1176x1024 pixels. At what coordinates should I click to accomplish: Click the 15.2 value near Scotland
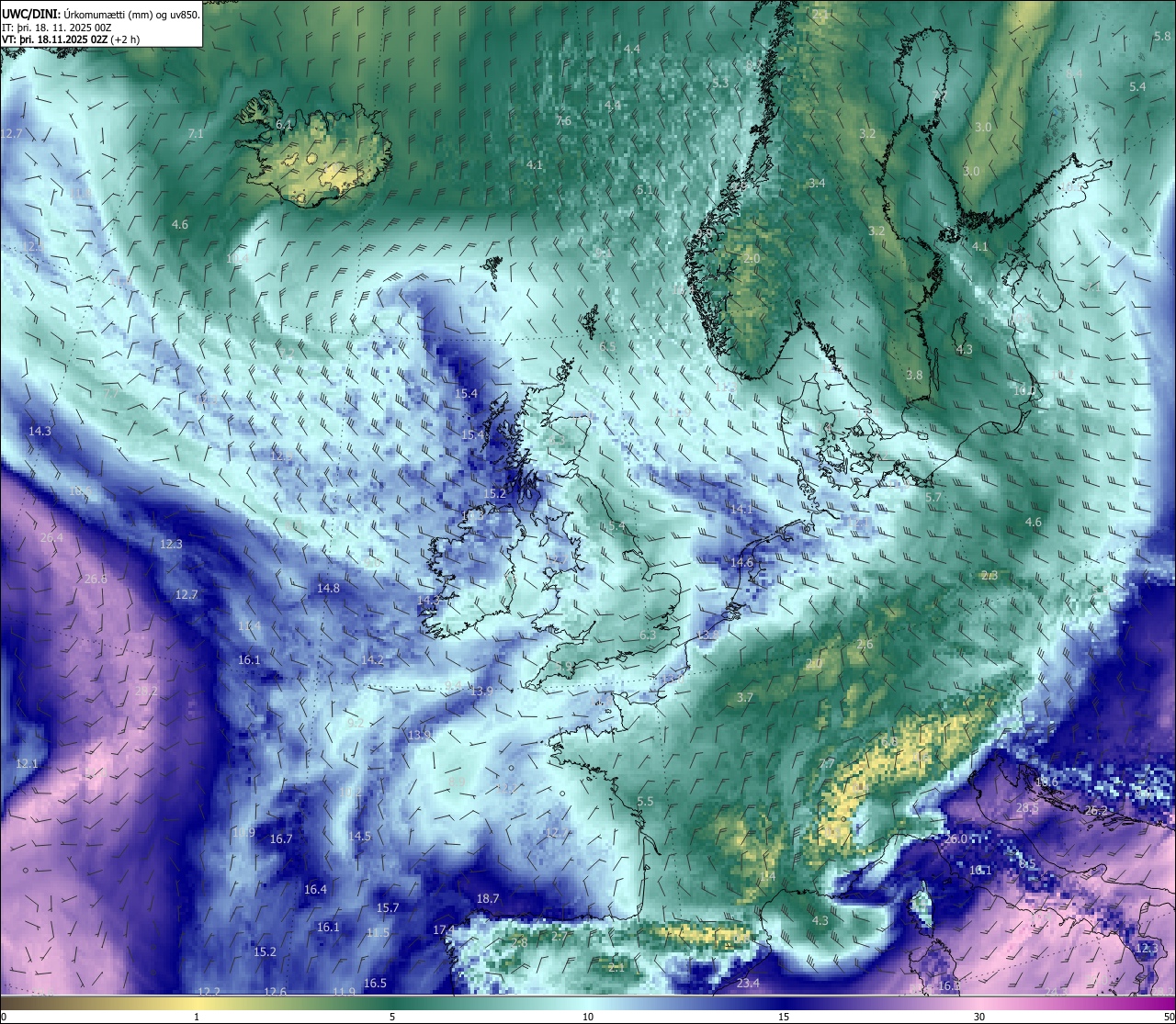pos(494,493)
